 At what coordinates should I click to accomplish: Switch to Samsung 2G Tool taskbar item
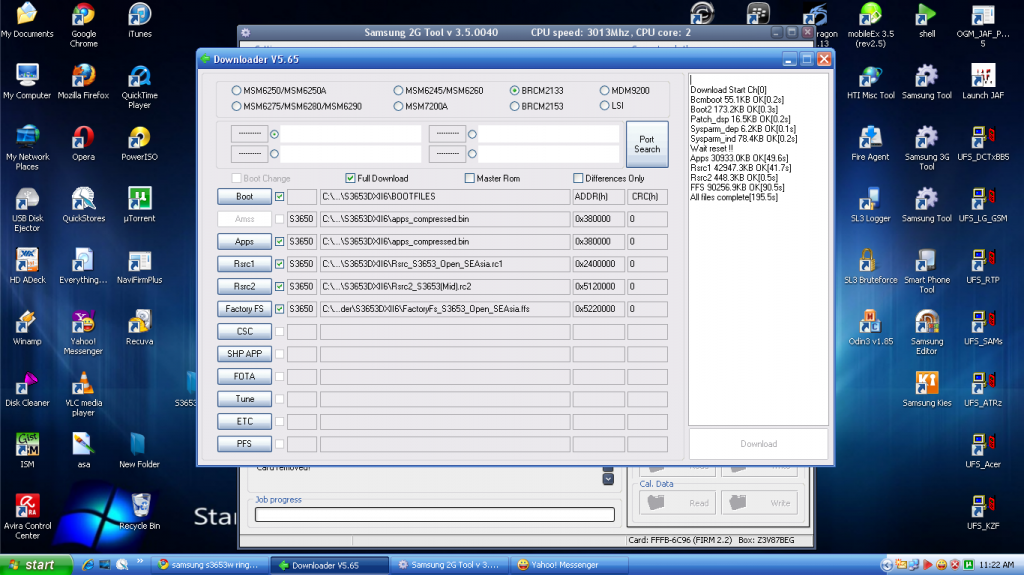click(x=449, y=565)
